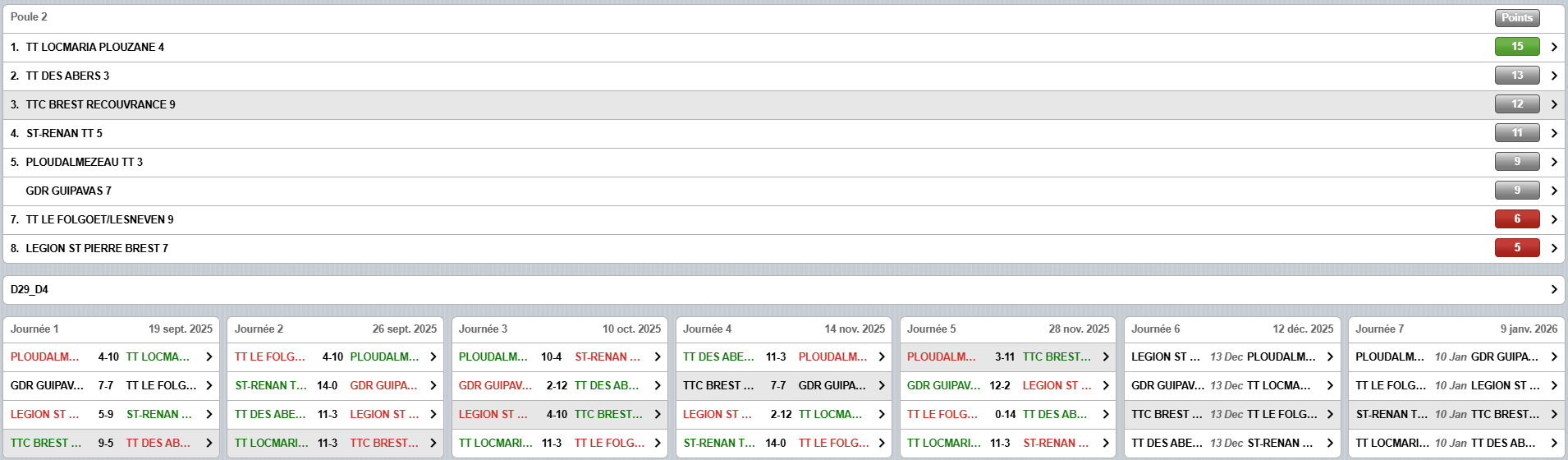Click chevron next to TT LOCMARIA PLOUZANE 4
1568x460 pixels.
click(1553, 47)
